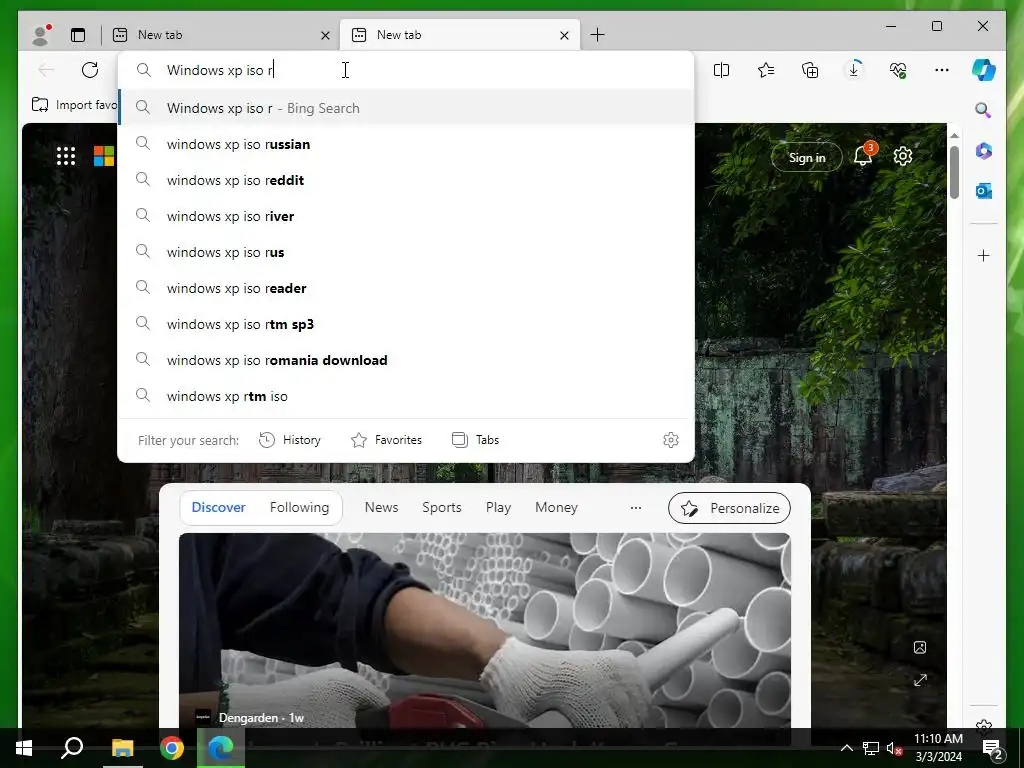The height and width of the screenshot is (768, 1024).
Task: Open the Downloads icon
Action: (x=854, y=70)
